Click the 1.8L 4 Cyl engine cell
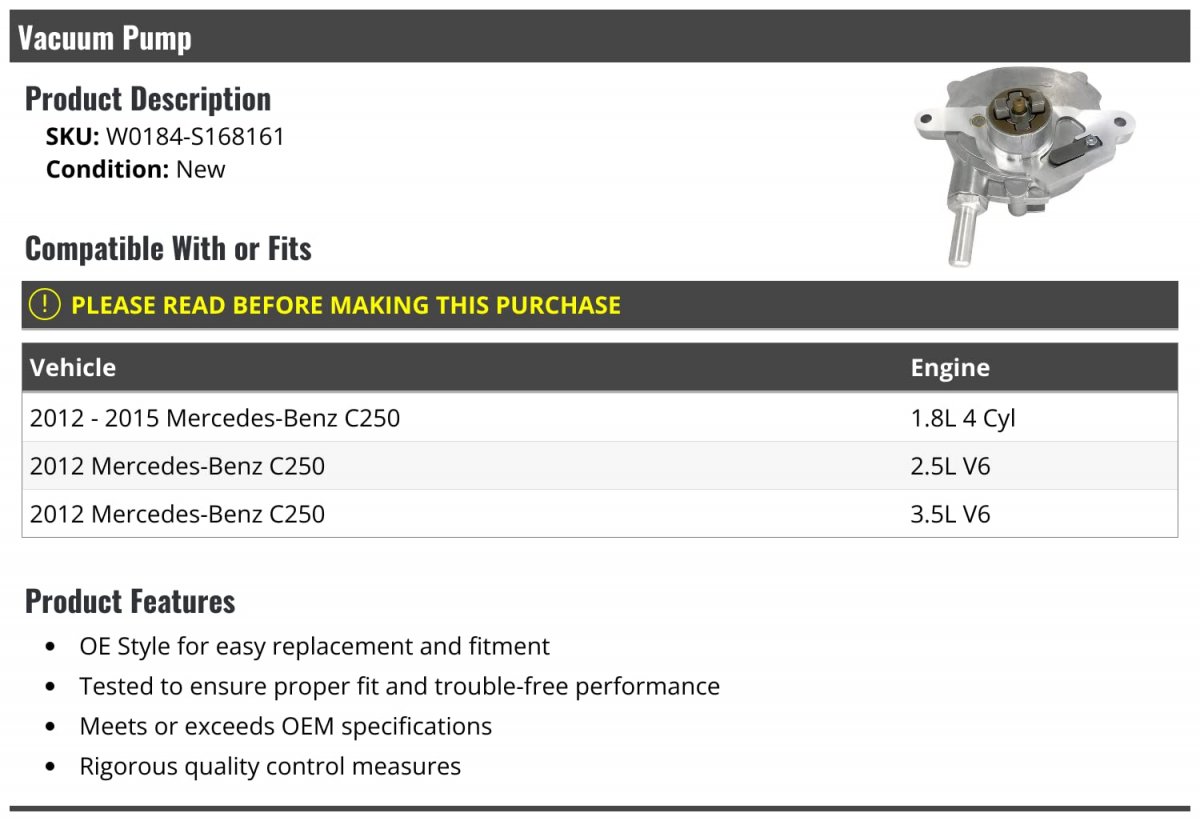Image resolution: width=1200 pixels, height=821 pixels. tap(963, 418)
